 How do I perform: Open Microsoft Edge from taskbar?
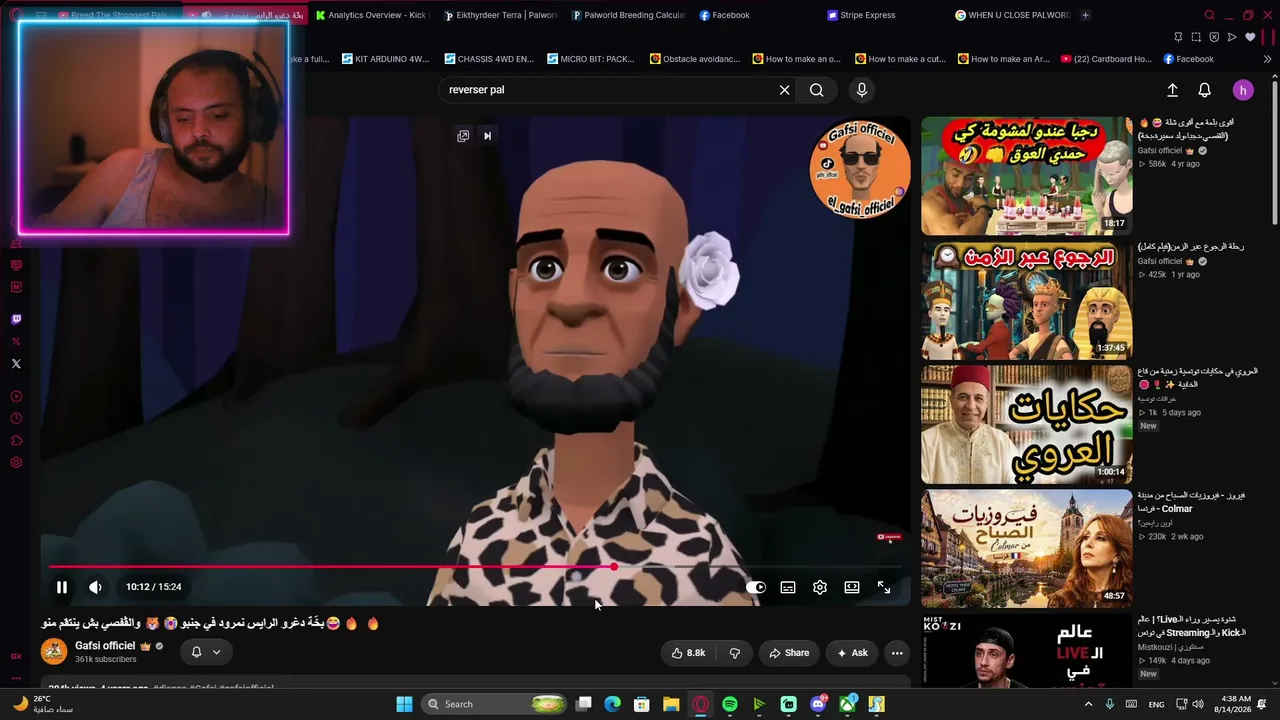click(x=613, y=704)
